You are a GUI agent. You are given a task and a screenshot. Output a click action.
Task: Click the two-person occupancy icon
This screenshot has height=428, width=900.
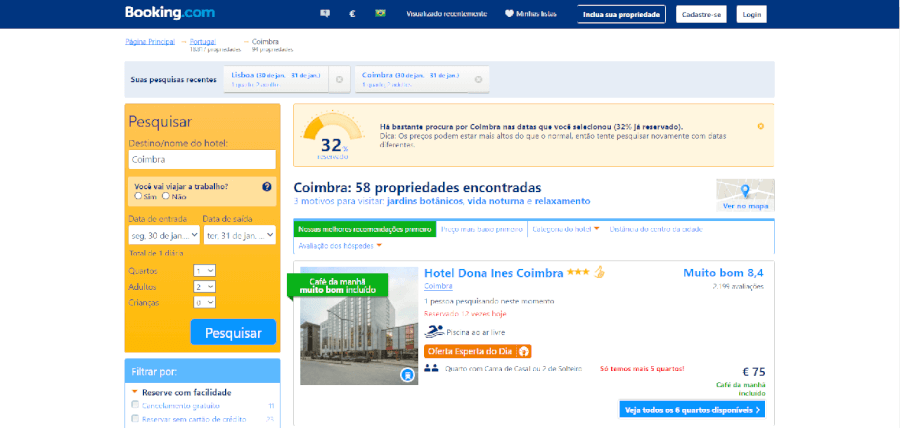[432, 368]
